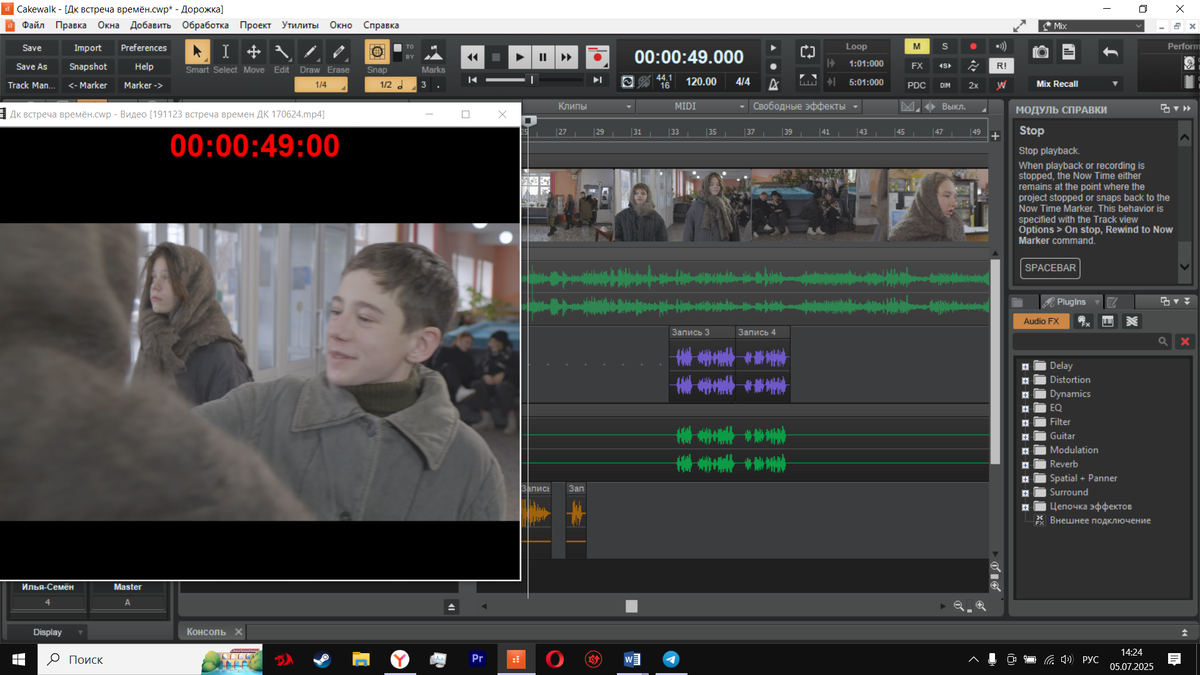Select the Select tool
The image size is (1200, 675).
225,53
